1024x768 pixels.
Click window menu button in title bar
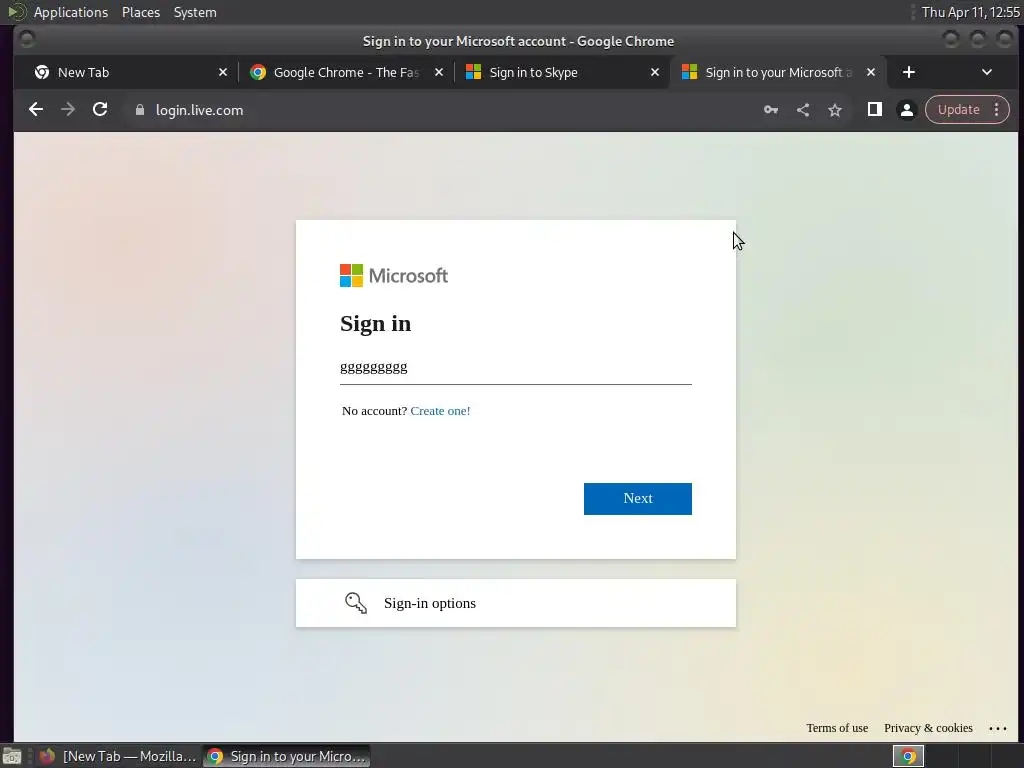pos(27,40)
